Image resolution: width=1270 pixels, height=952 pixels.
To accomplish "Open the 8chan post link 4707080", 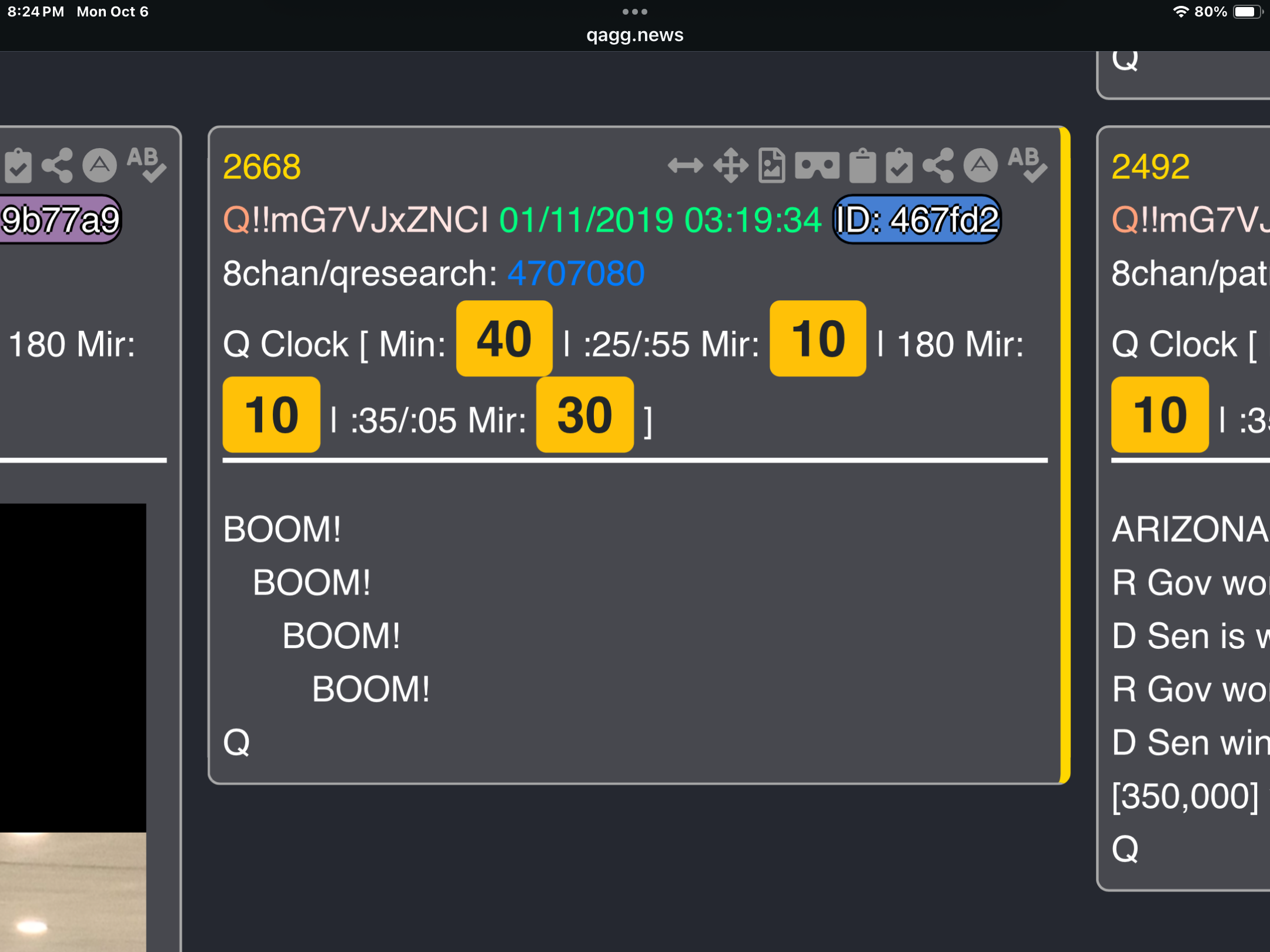I will (x=576, y=274).
